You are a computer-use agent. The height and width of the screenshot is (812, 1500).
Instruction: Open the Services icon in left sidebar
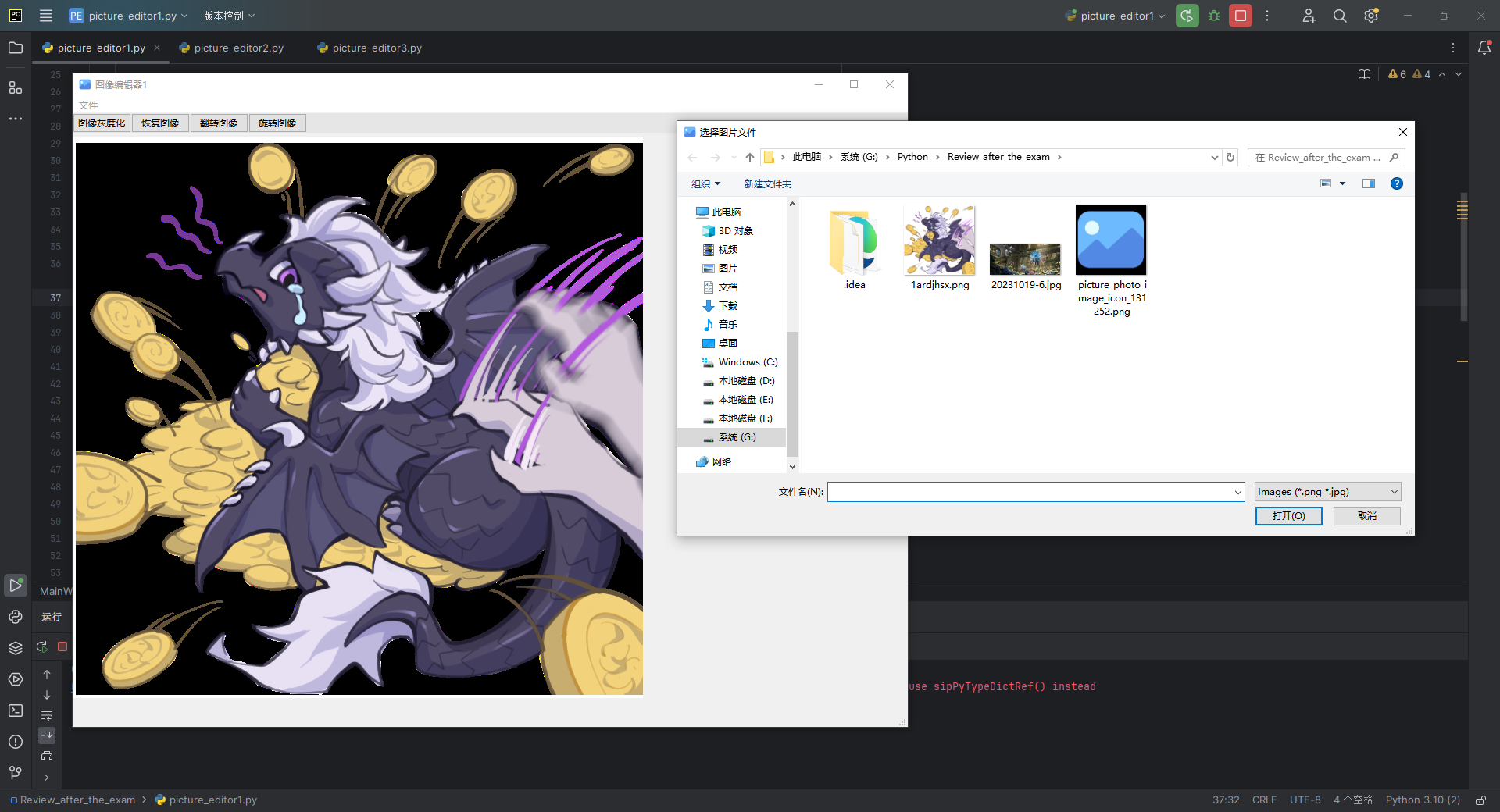click(16, 679)
